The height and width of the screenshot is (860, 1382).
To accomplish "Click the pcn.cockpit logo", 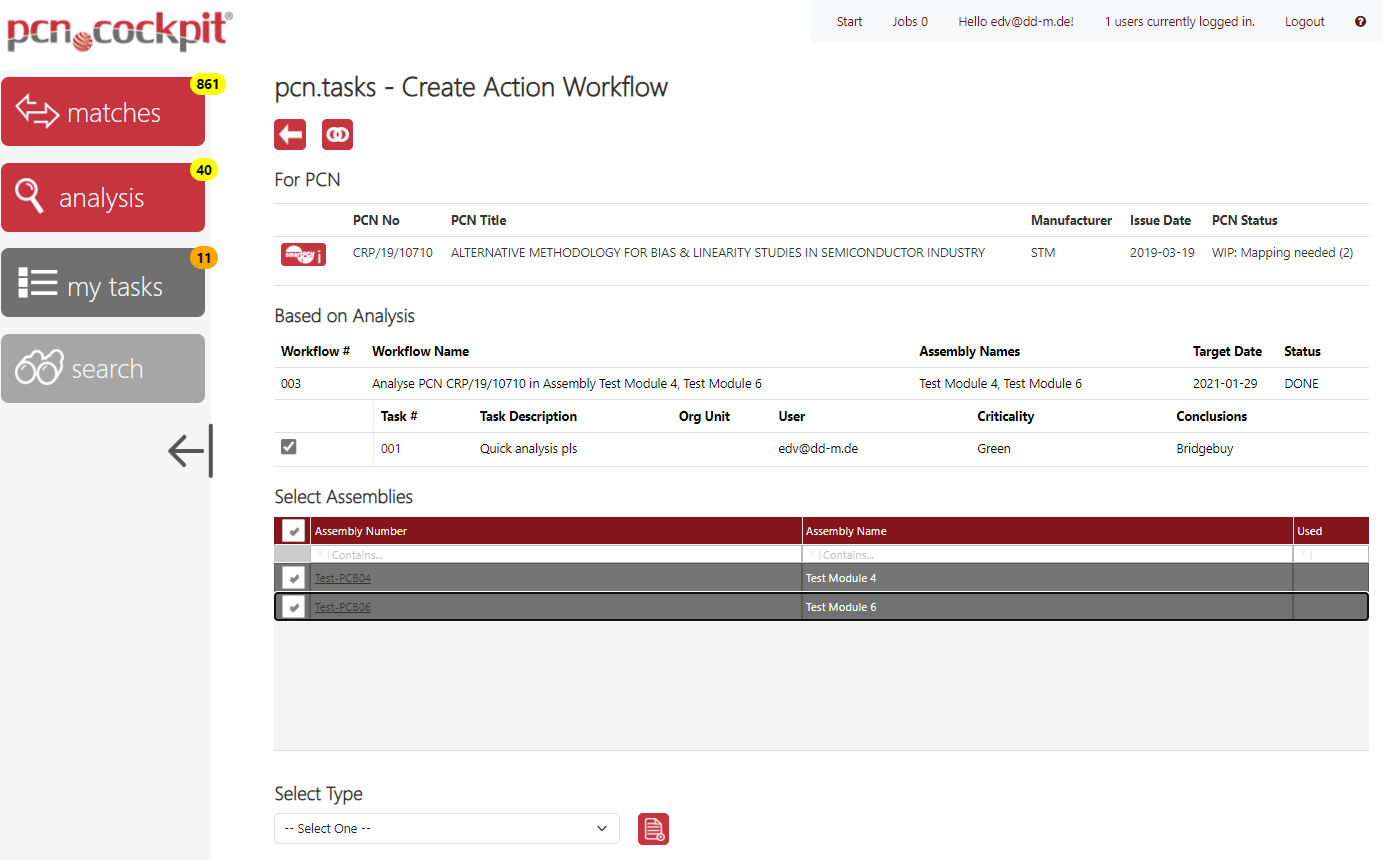I will click(119, 31).
